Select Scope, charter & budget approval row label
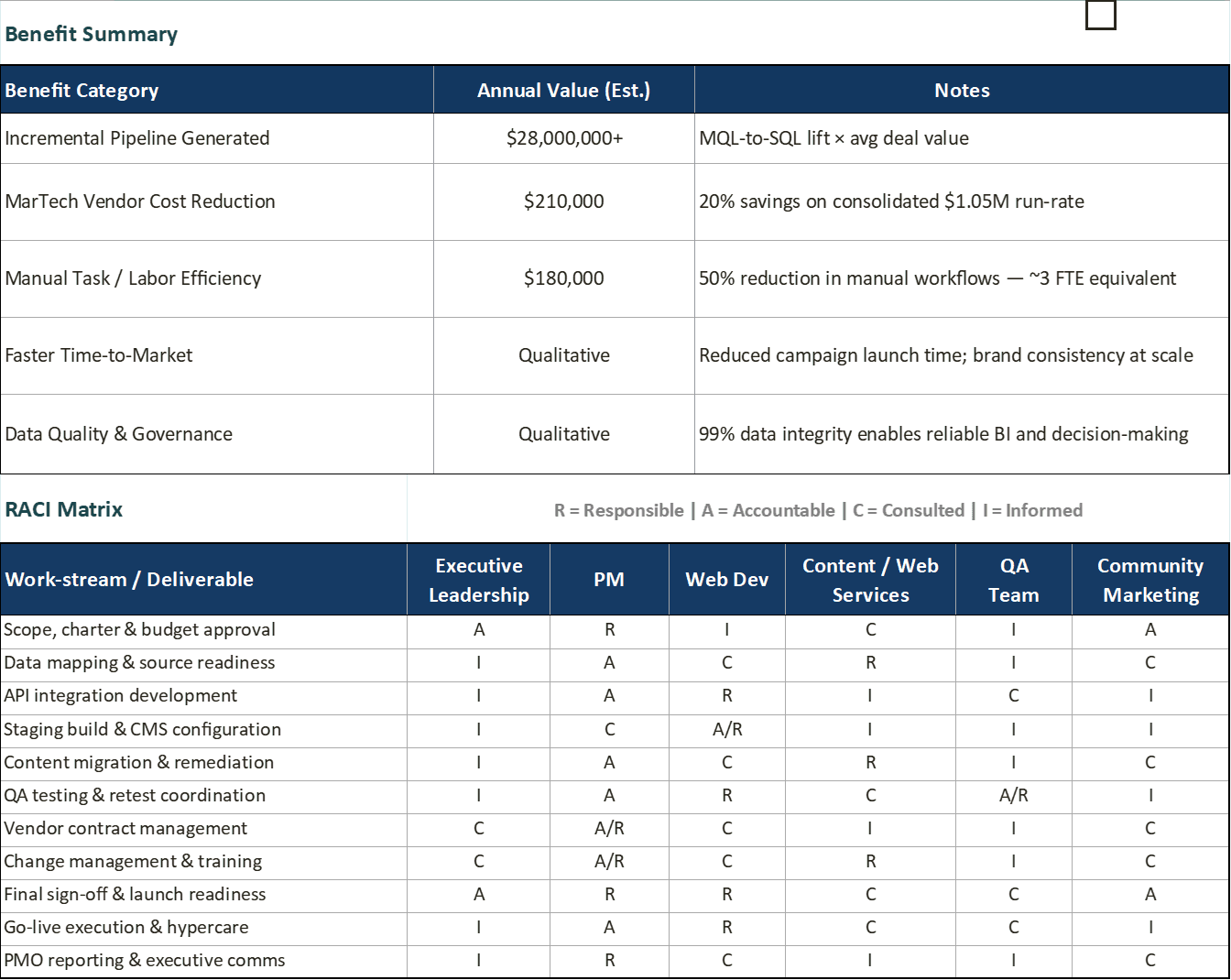The width and height of the screenshot is (1231, 980). (203, 630)
